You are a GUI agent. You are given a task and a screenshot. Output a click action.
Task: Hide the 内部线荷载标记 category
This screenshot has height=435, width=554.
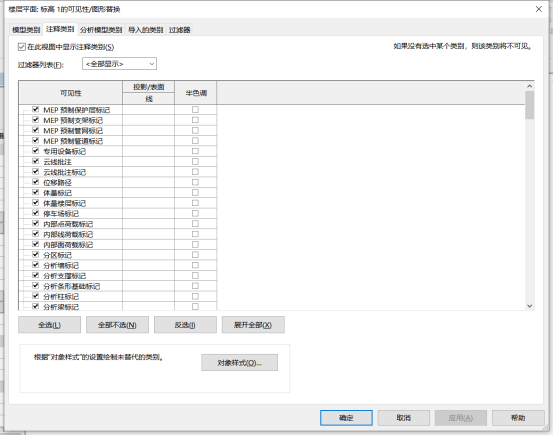click(35, 234)
